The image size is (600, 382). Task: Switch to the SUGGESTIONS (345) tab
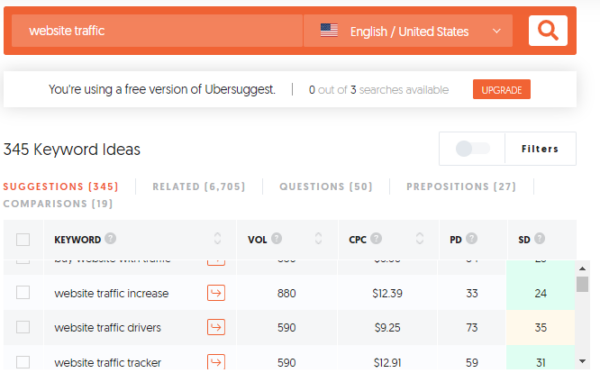61,186
